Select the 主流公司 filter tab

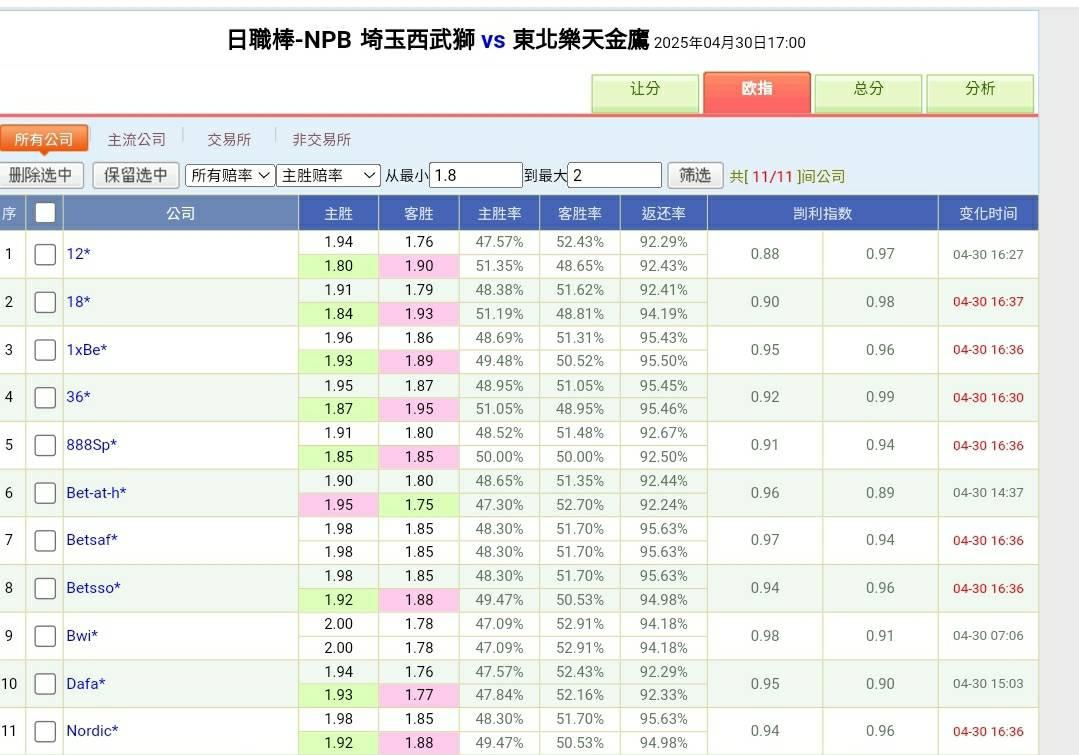coord(137,140)
